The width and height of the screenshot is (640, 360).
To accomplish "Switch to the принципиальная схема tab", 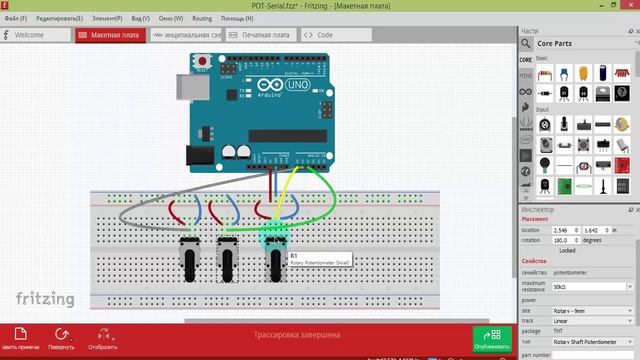I will coord(186,35).
